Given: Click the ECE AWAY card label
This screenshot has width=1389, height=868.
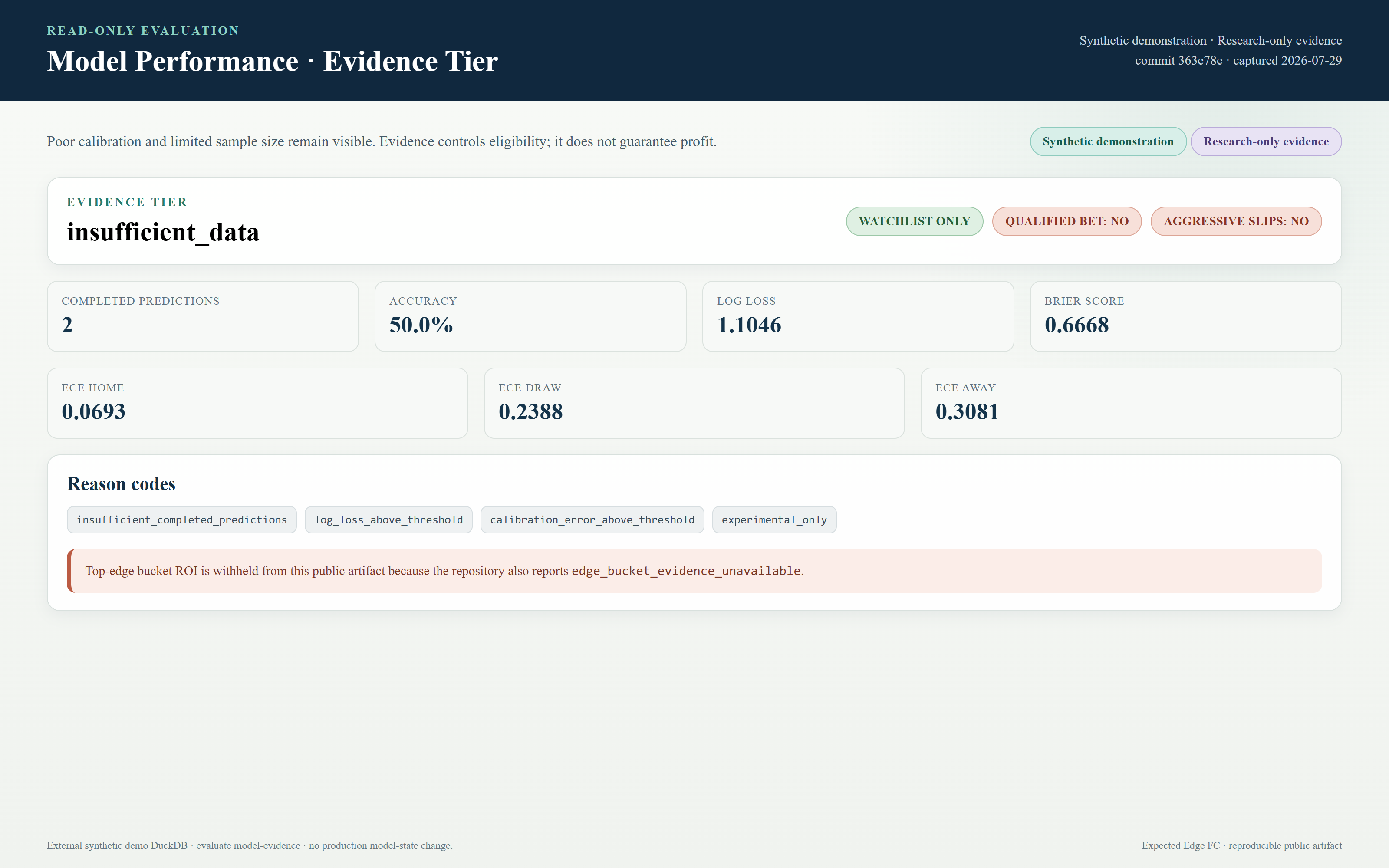Looking at the screenshot, I should 965,388.
